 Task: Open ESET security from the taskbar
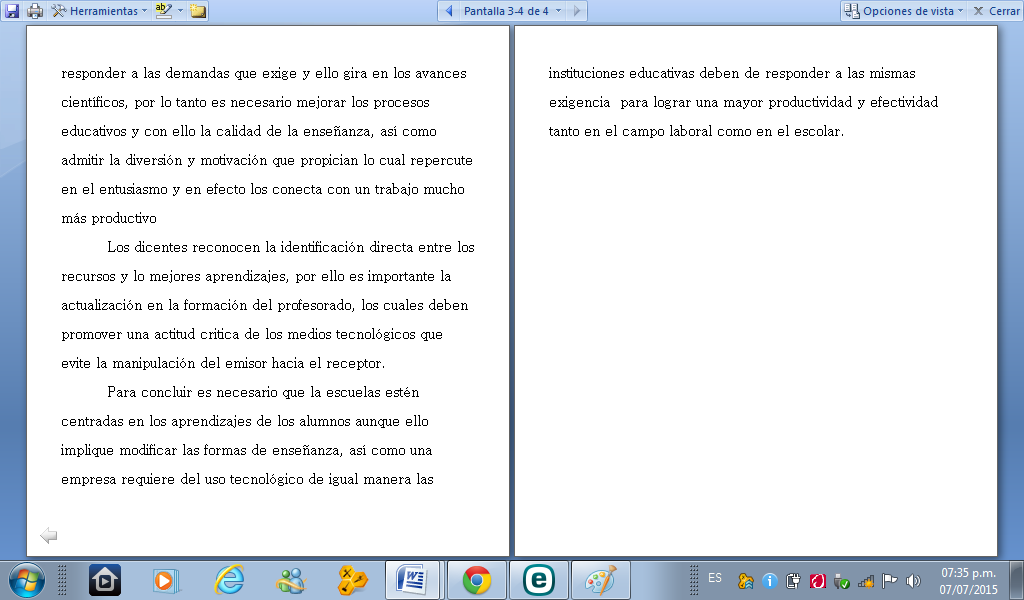coord(539,580)
